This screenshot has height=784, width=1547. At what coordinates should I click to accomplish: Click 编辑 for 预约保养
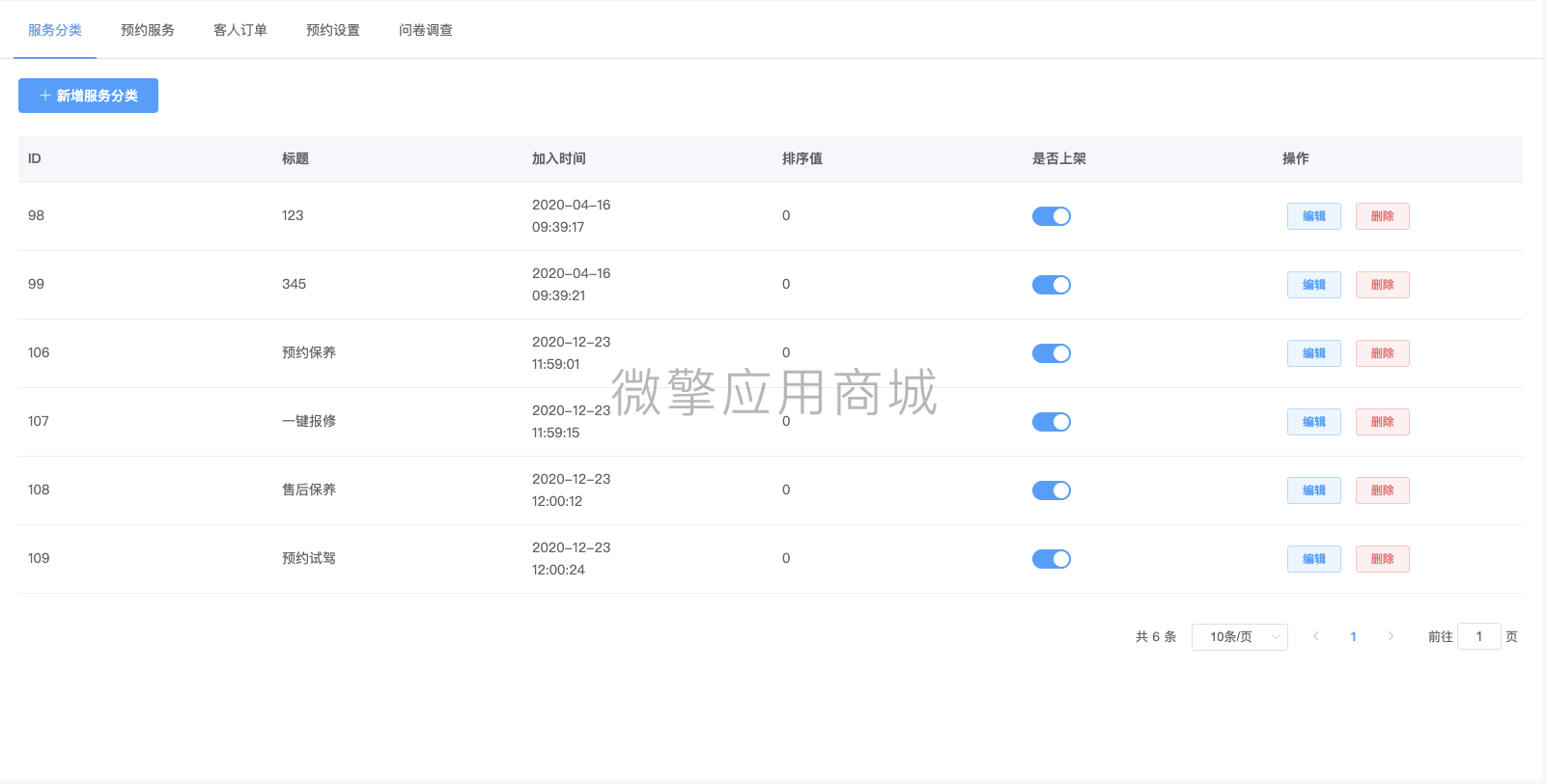coord(1314,353)
